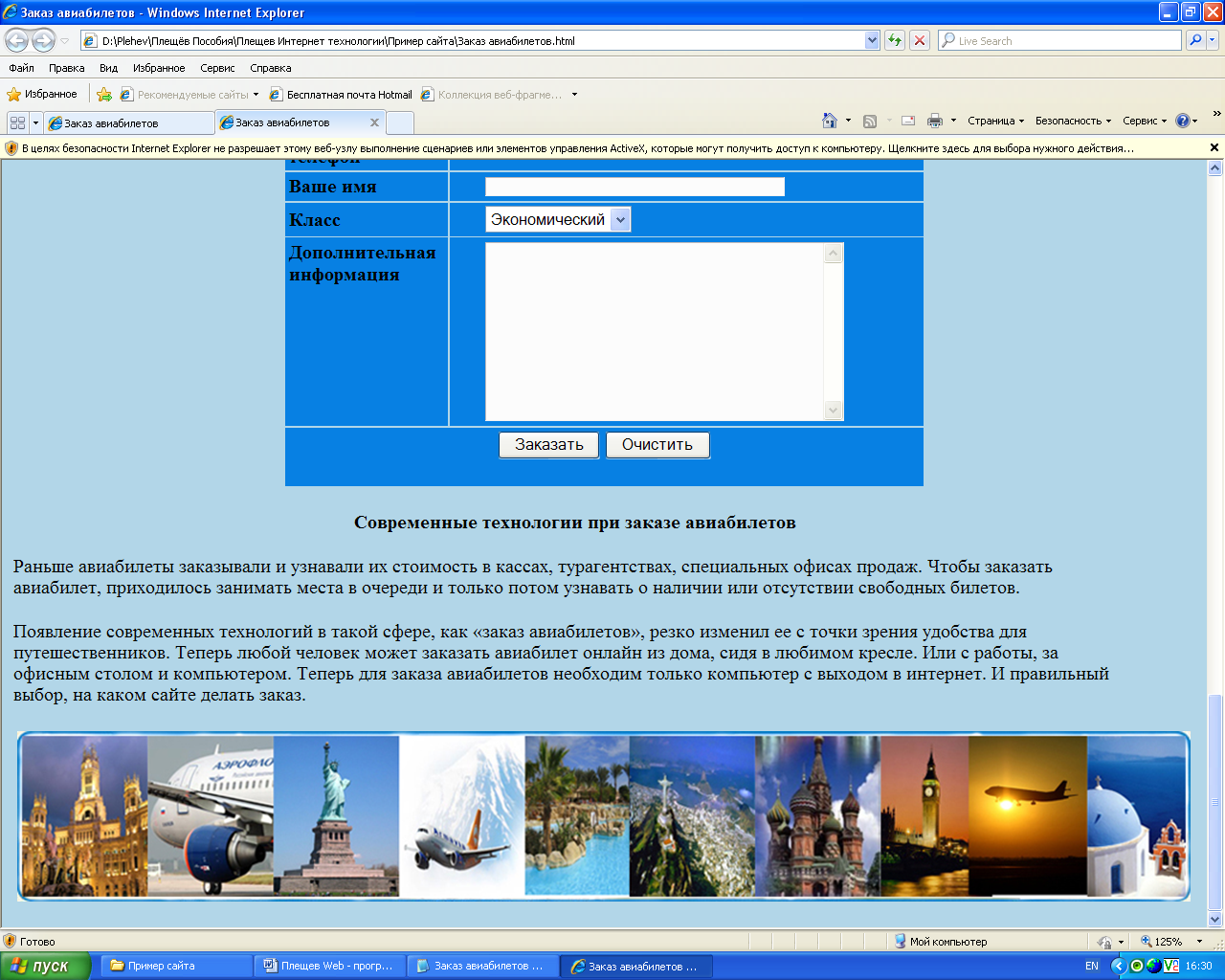Image resolution: width=1225 pixels, height=980 pixels.
Task: Open the Сервис menu in menu bar
Action: pos(217,68)
